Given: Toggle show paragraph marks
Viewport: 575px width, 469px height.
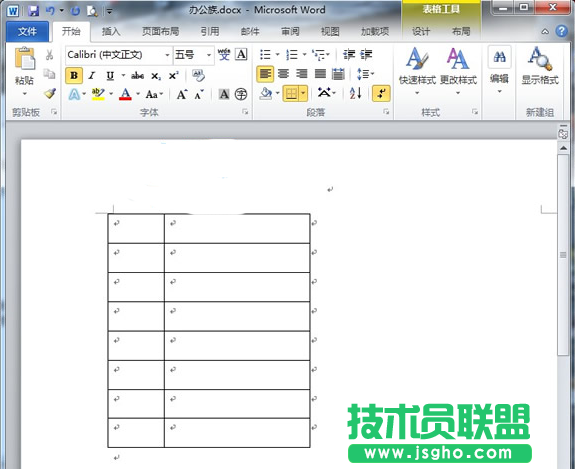Looking at the screenshot, I should click(381, 94).
